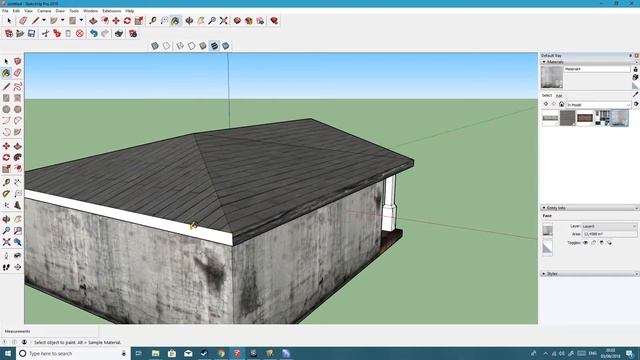Open the shape tools dropdown arrow
Image resolution: width=640 pixels, height=360 pixels.
click(x=81, y=20)
